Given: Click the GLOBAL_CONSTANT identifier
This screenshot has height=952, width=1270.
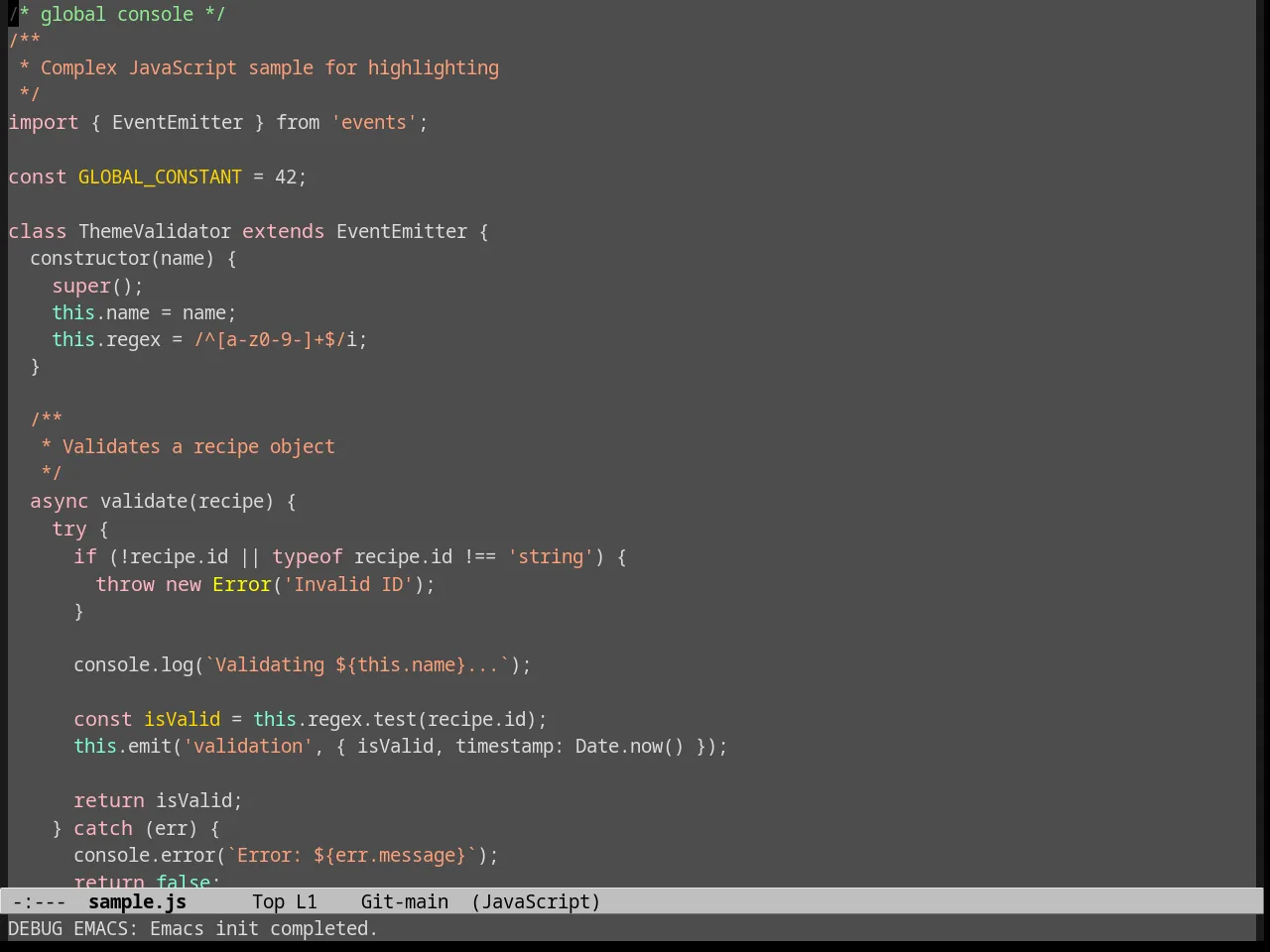Looking at the screenshot, I should (160, 177).
